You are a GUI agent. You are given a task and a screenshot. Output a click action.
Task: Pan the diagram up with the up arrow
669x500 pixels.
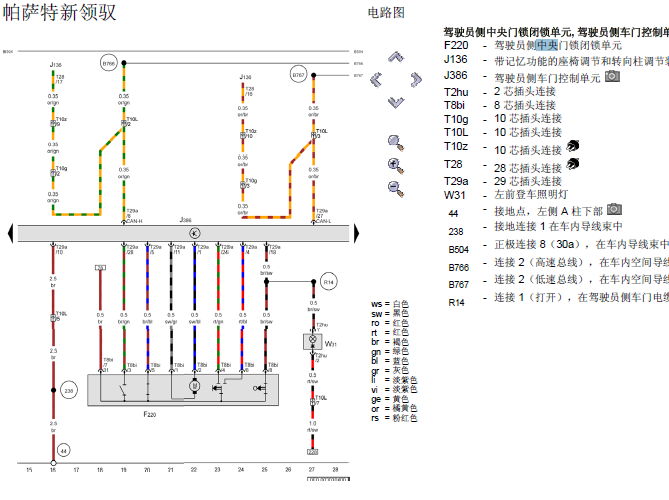[x=396, y=57]
